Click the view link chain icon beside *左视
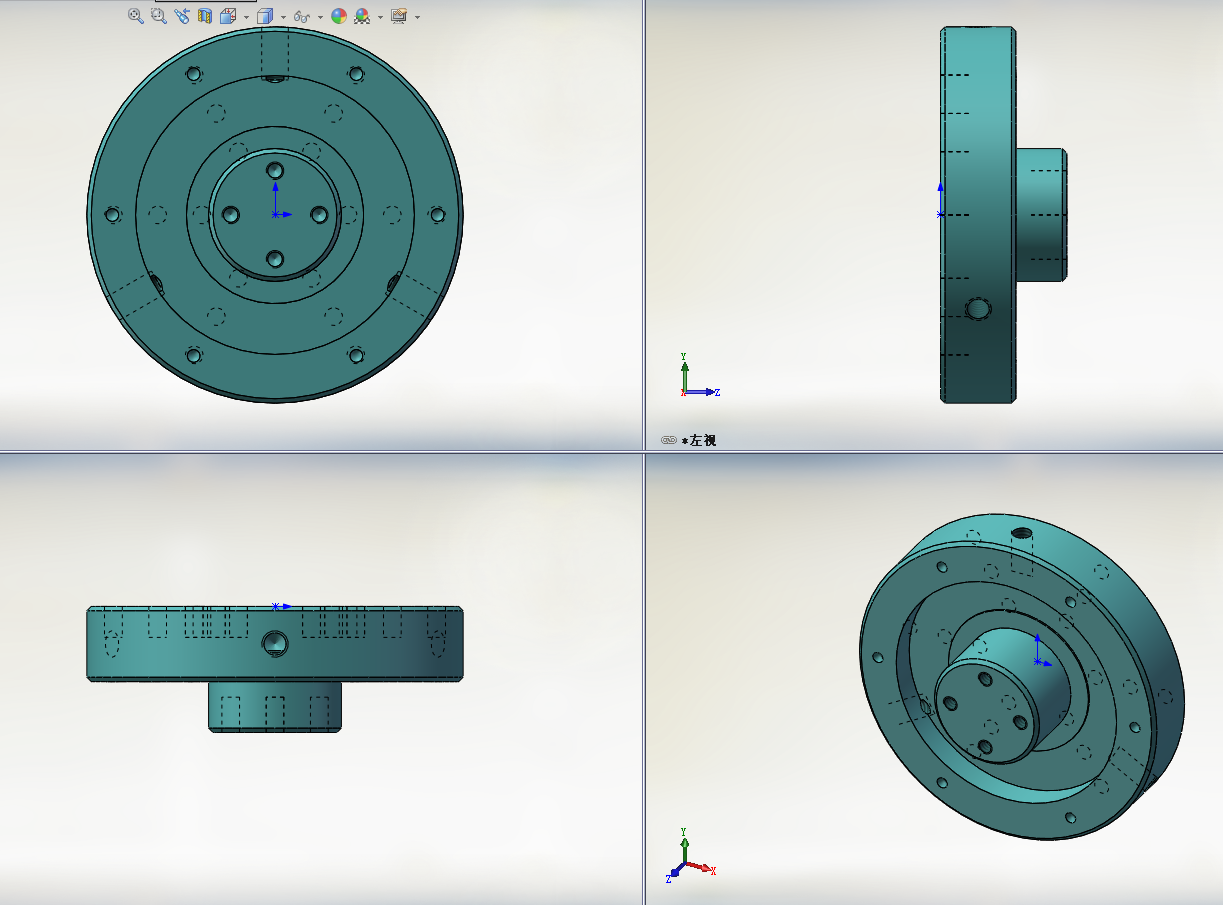 click(669, 440)
